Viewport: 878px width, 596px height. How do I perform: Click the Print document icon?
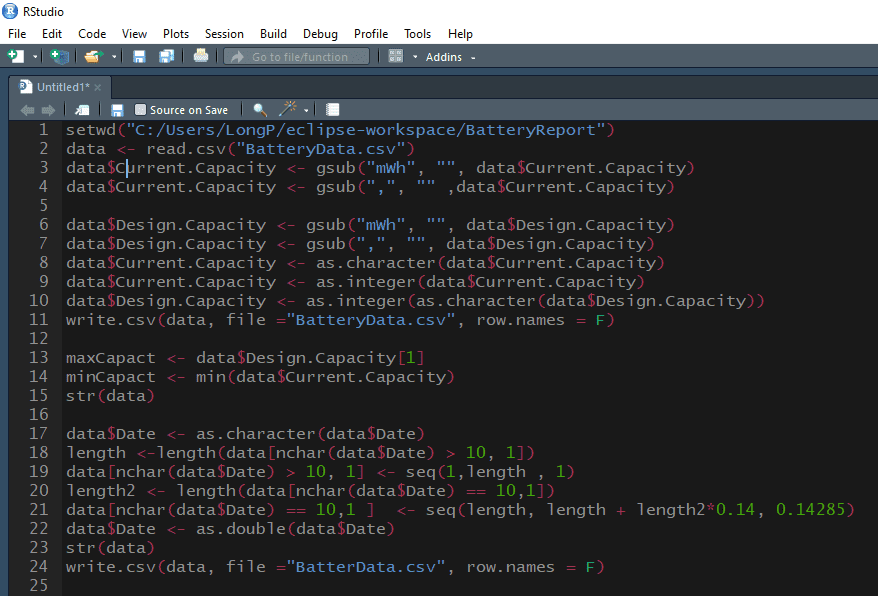click(x=200, y=56)
